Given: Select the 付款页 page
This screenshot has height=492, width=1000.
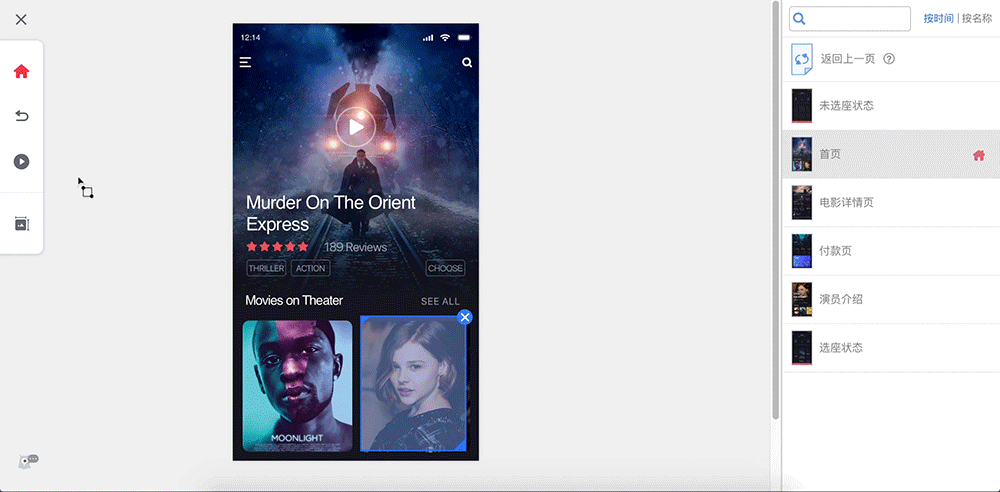Looking at the screenshot, I should [891, 251].
